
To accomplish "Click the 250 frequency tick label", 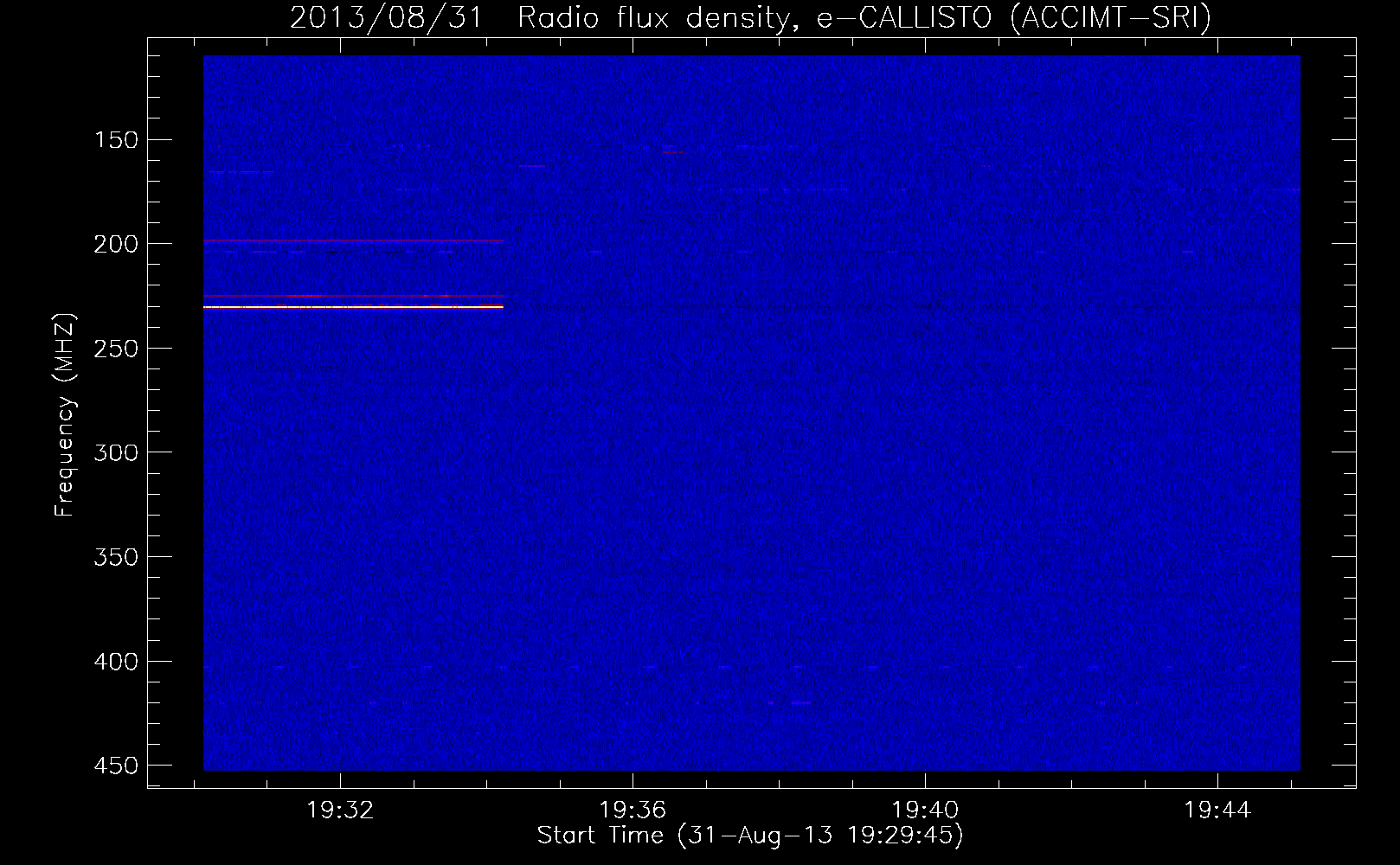I will click(115, 349).
